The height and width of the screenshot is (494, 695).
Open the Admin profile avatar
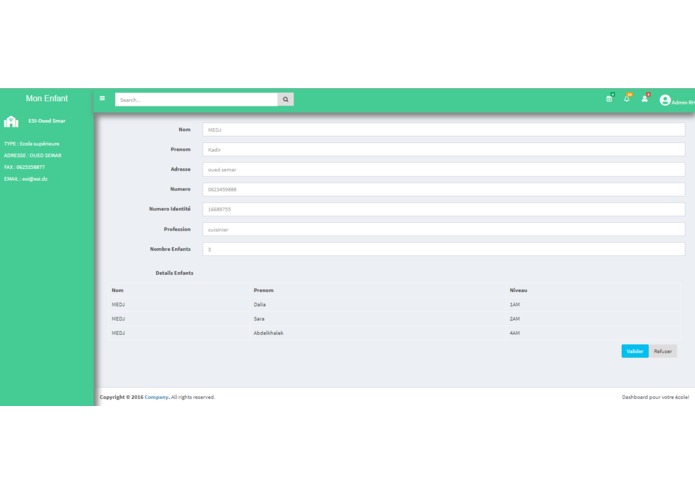[x=665, y=100]
